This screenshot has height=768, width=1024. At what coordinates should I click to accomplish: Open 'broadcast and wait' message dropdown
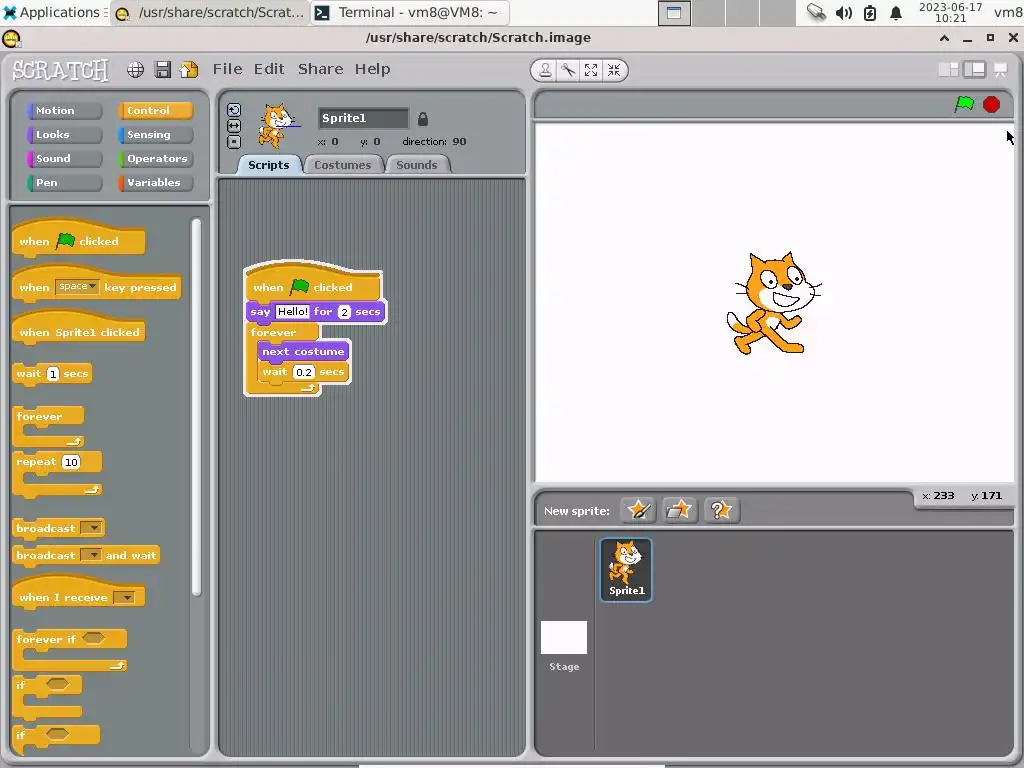(93, 555)
